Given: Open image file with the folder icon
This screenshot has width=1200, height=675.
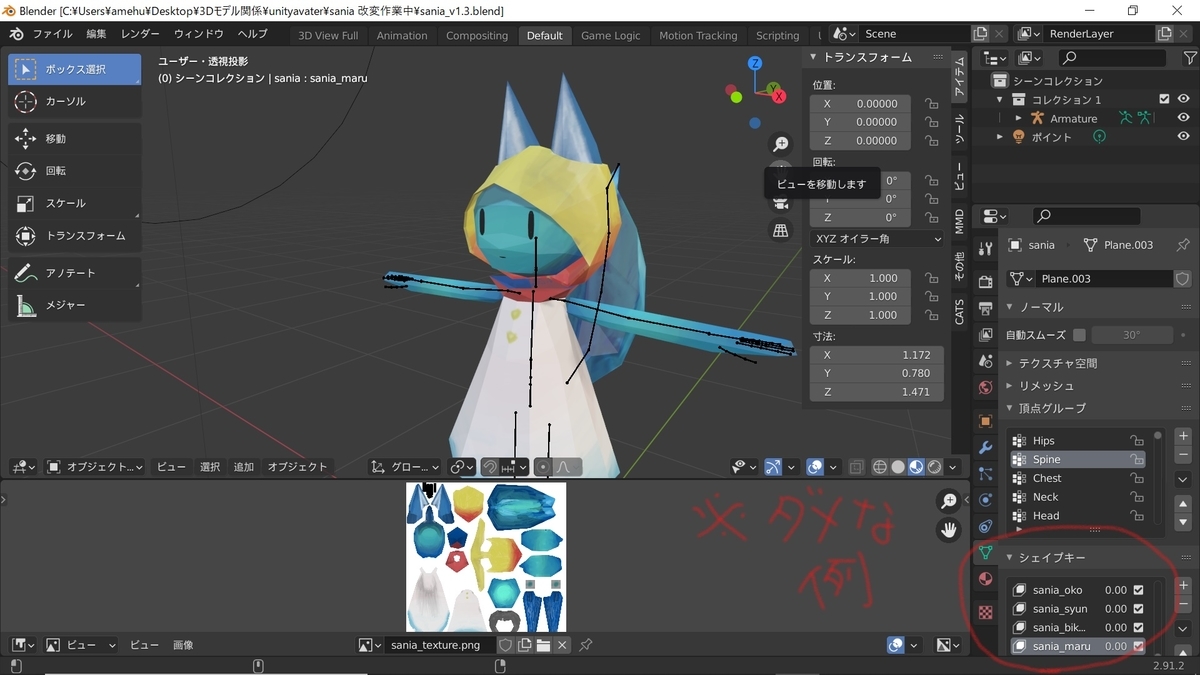Looking at the screenshot, I should click(543, 645).
